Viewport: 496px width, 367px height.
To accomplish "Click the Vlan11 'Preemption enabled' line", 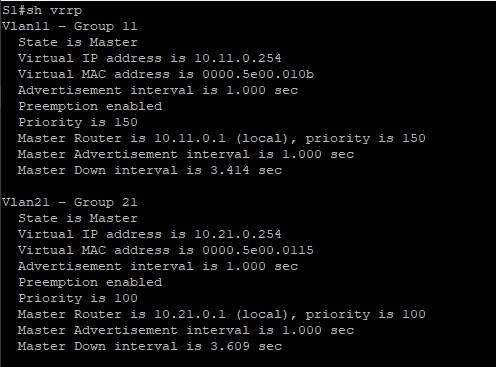I will tap(90, 107).
